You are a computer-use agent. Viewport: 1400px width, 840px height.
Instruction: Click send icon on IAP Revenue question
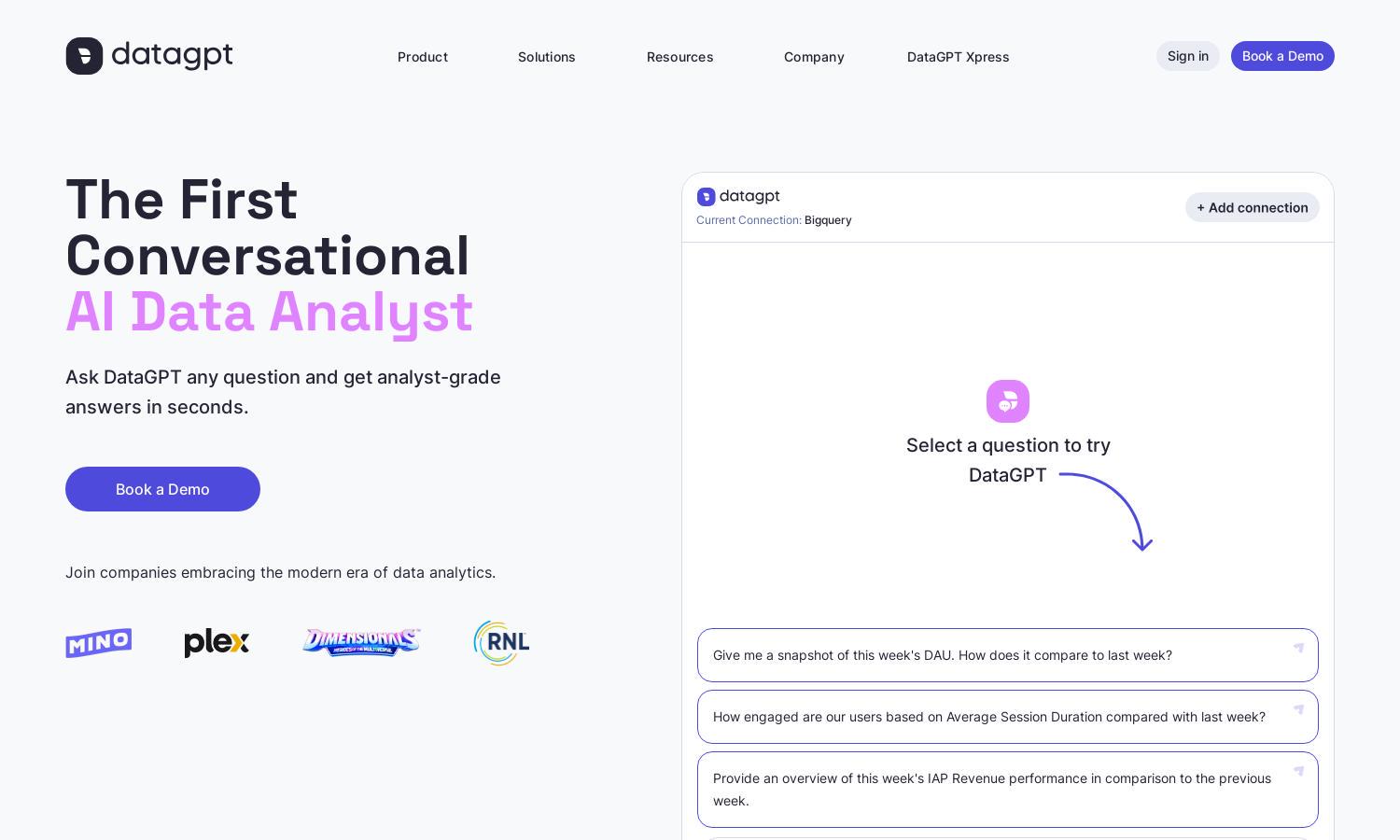pyautogui.click(x=1298, y=771)
